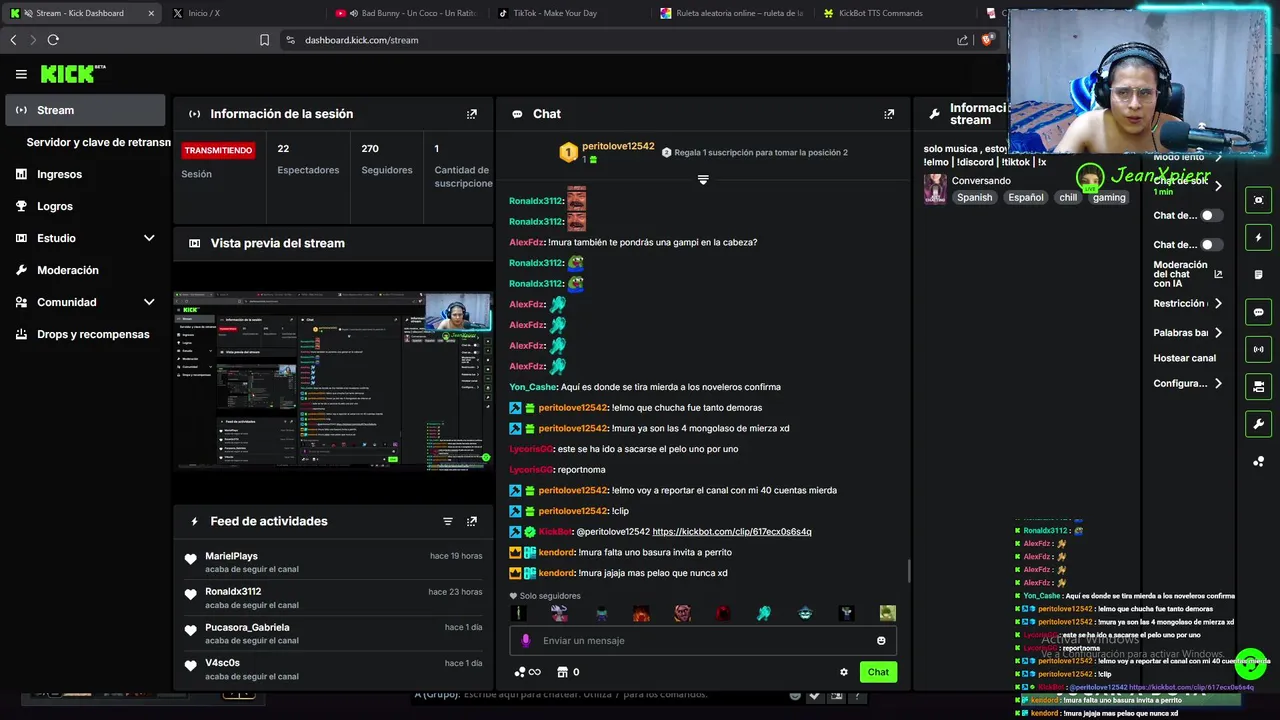Reload the browser page
Image resolution: width=1280 pixels, height=720 pixels.
click(x=53, y=40)
